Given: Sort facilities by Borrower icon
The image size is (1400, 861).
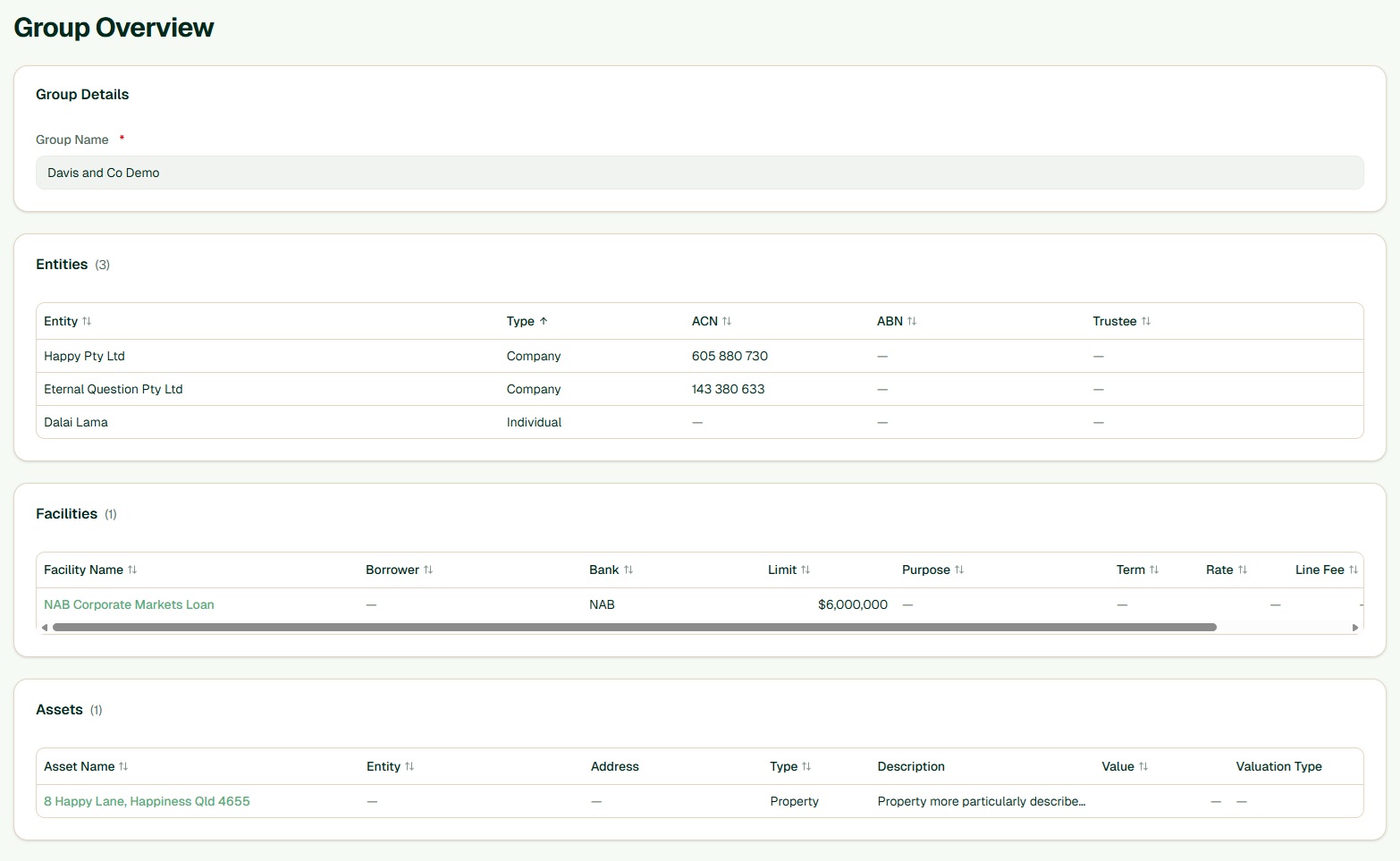Looking at the screenshot, I should tap(428, 570).
